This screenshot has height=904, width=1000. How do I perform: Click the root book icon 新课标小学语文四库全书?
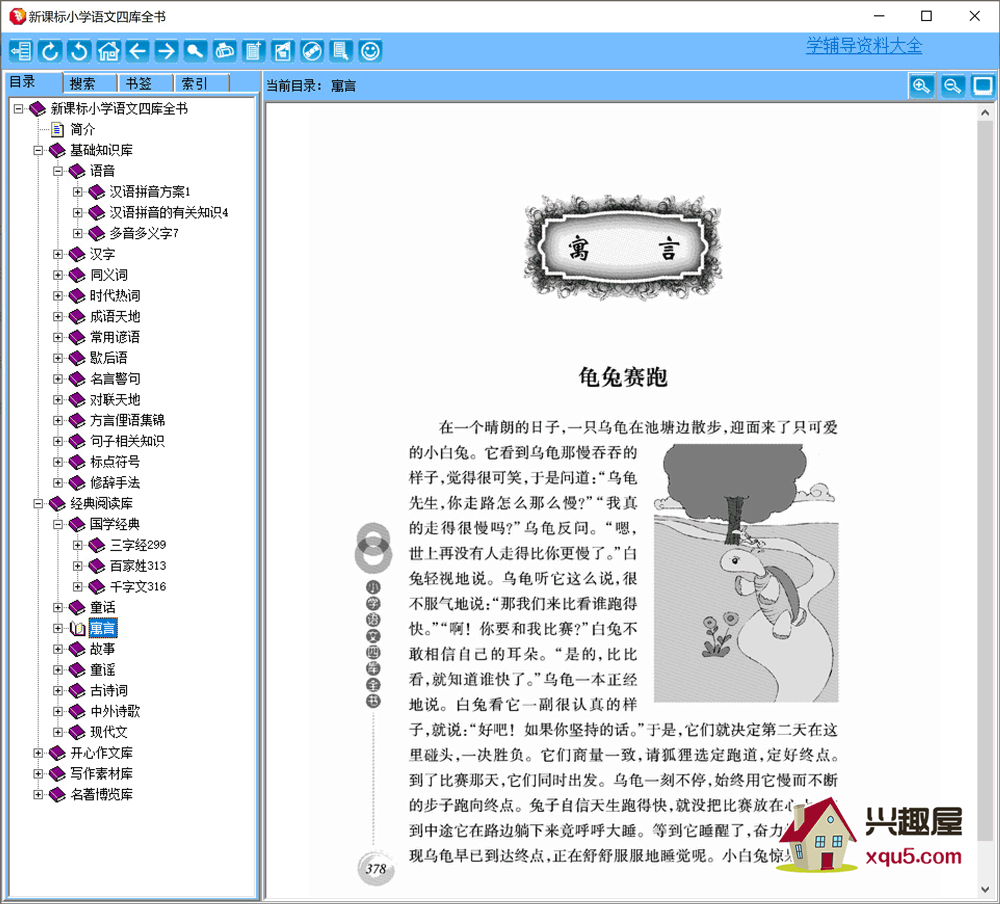[x=38, y=108]
